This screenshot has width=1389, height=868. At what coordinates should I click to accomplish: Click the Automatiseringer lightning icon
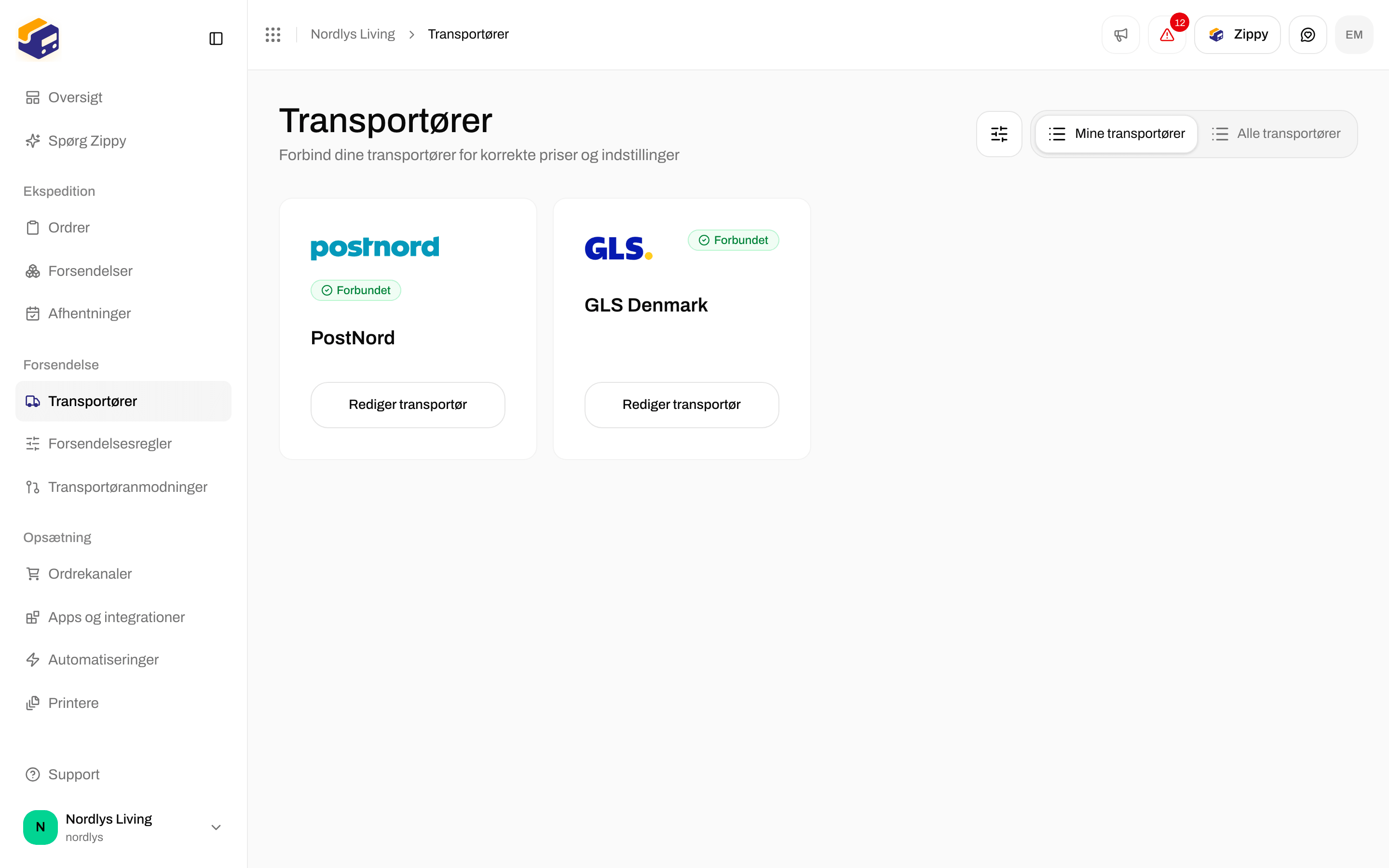(x=33, y=660)
